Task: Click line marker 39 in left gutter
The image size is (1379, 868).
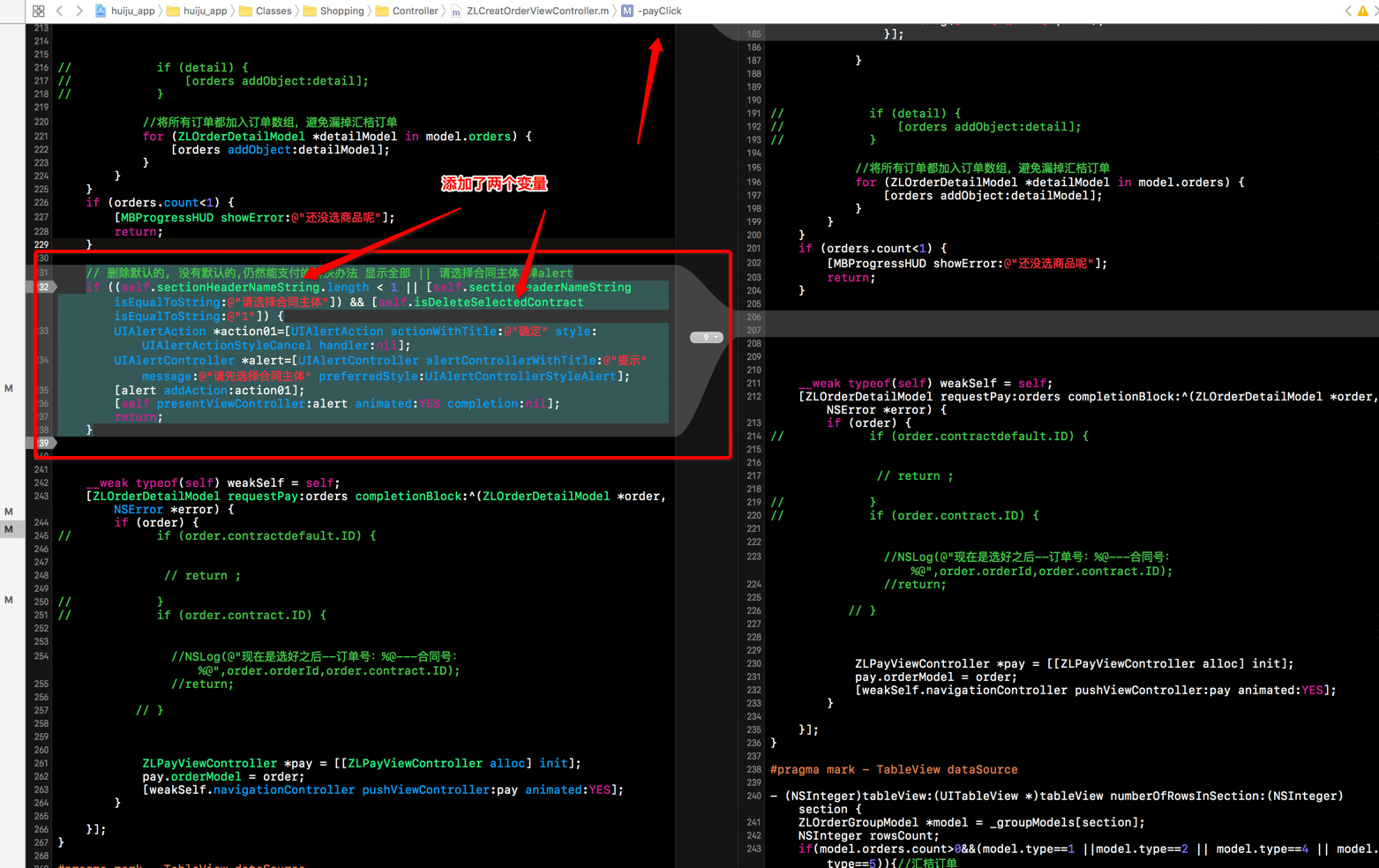Action: [43, 443]
